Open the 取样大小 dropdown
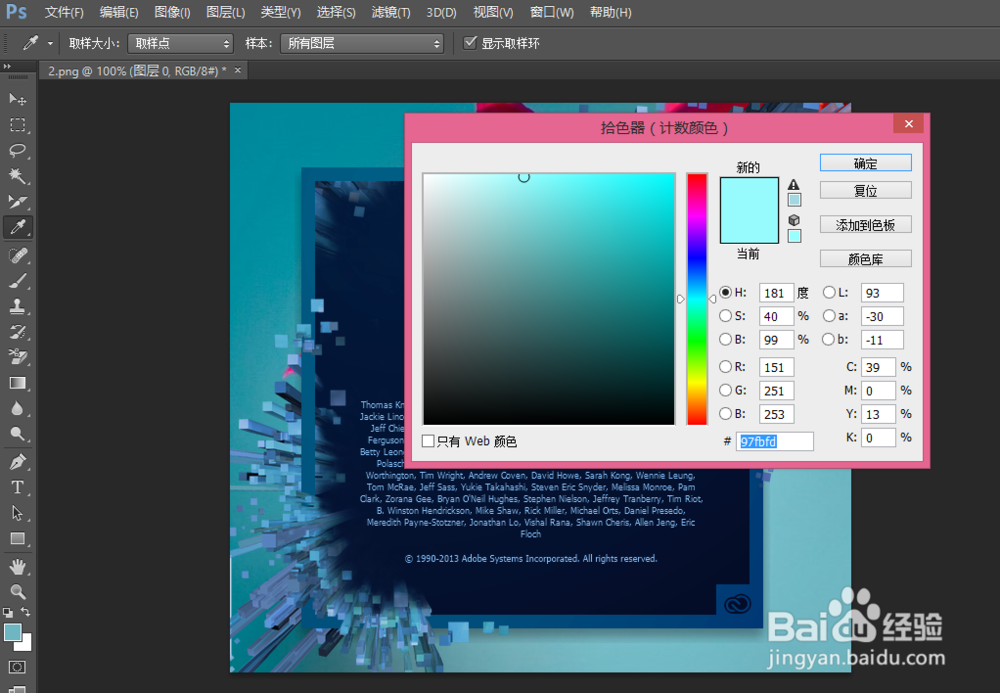 180,43
